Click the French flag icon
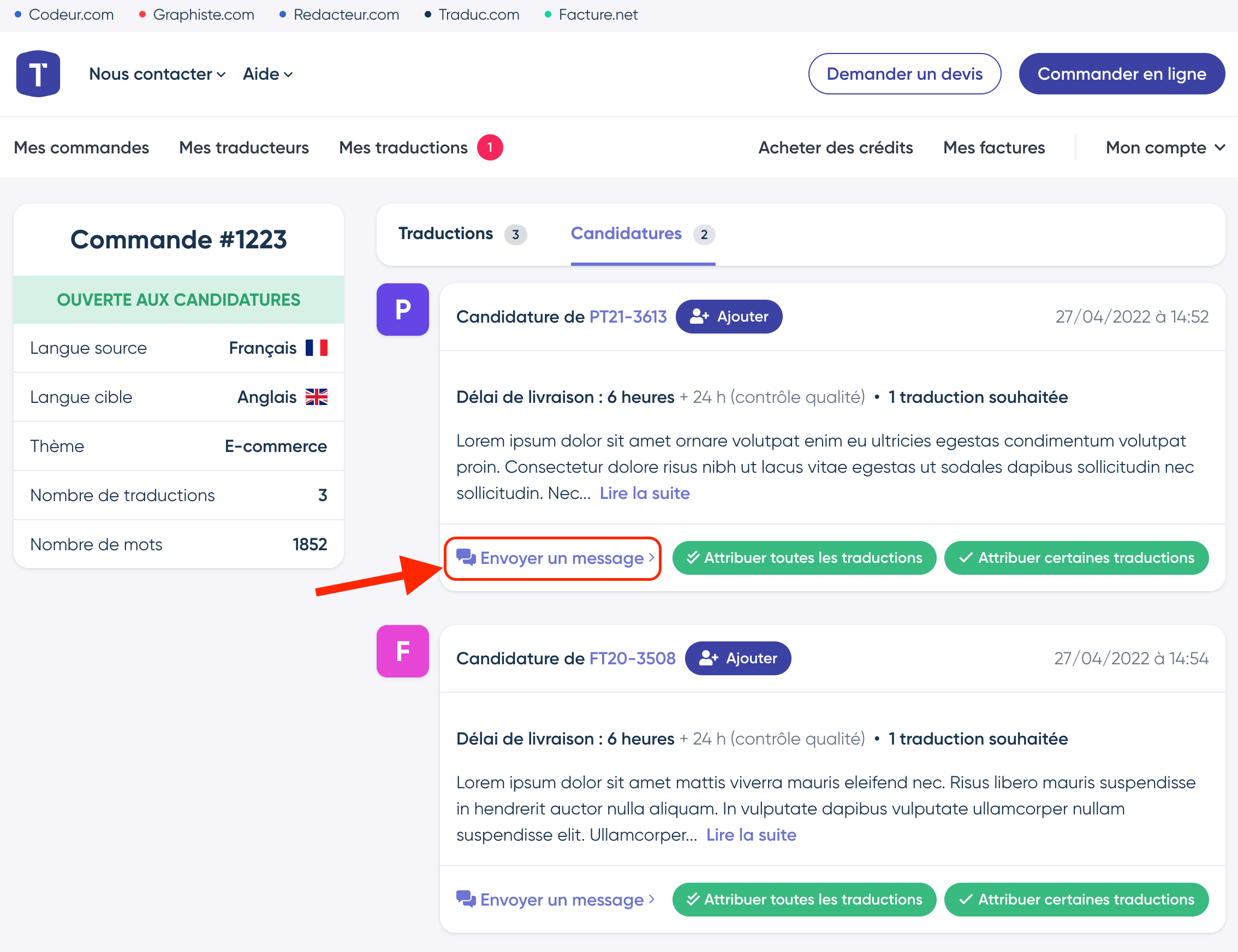Image resolution: width=1238 pixels, height=952 pixels. click(316, 348)
